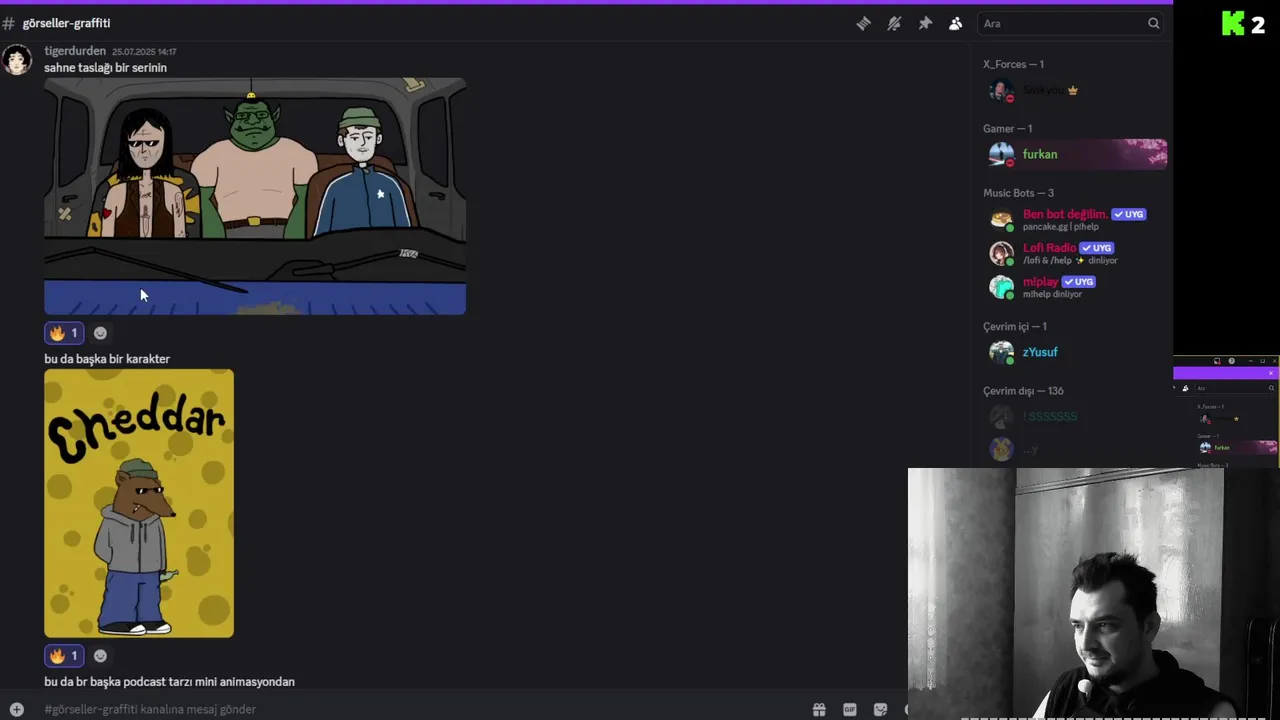Click message 'bu da br başka podcast tarzı mini animasyondan'
The image size is (1280, 720).
point(169,682)
